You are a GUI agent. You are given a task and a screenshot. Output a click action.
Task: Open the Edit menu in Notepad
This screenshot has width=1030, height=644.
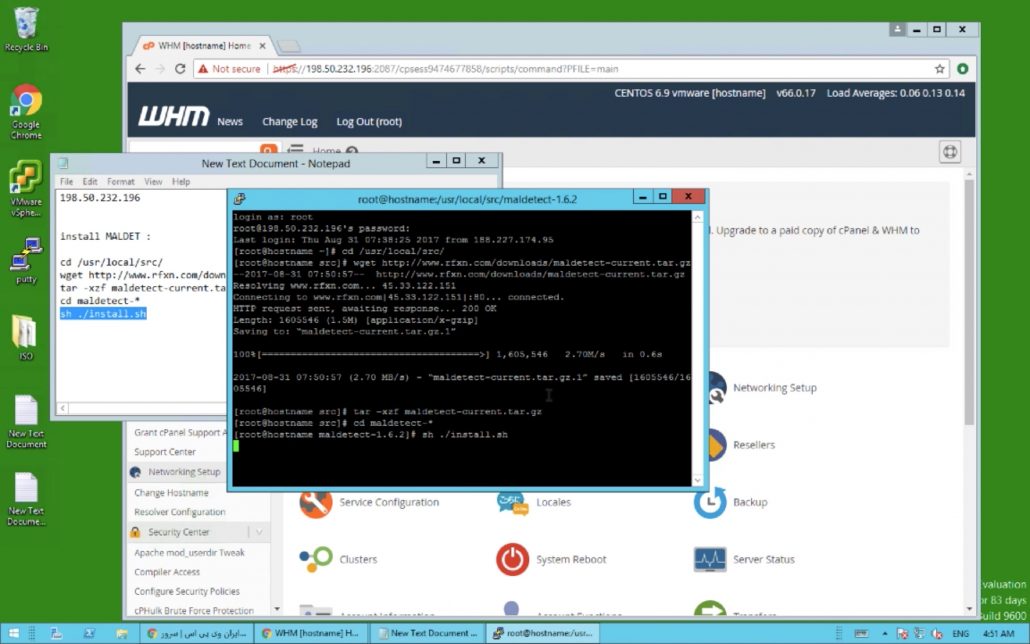point(90,182)
